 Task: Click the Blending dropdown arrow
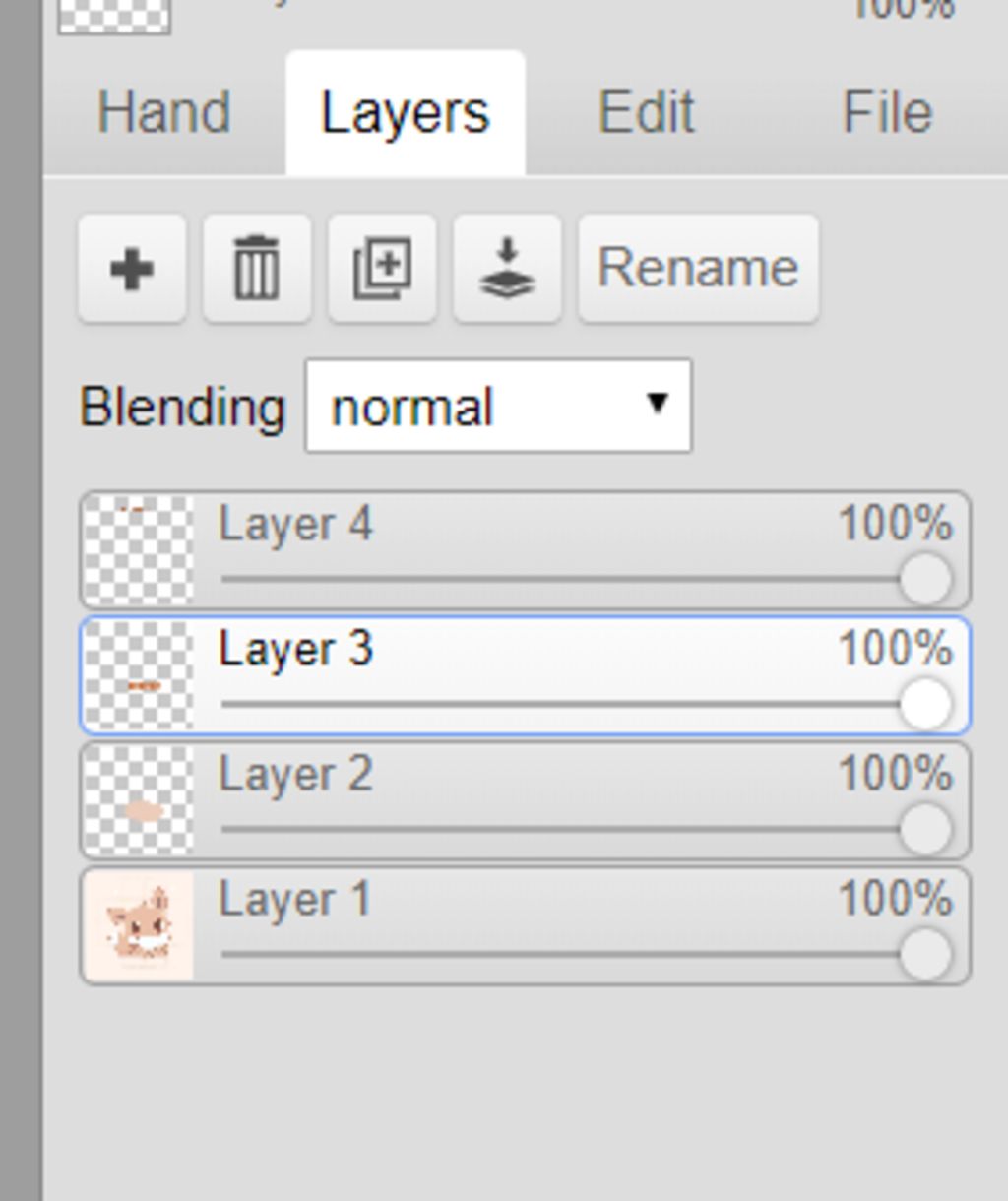click(657, 403)
